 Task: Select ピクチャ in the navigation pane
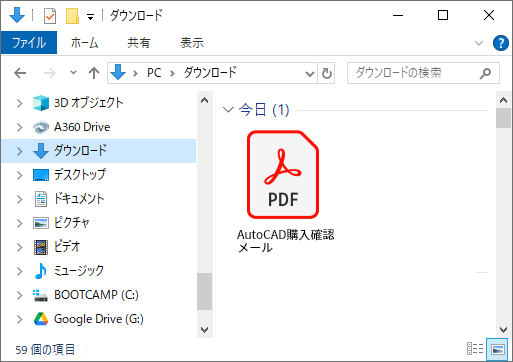pyautogui.click(x=71, y=223)
